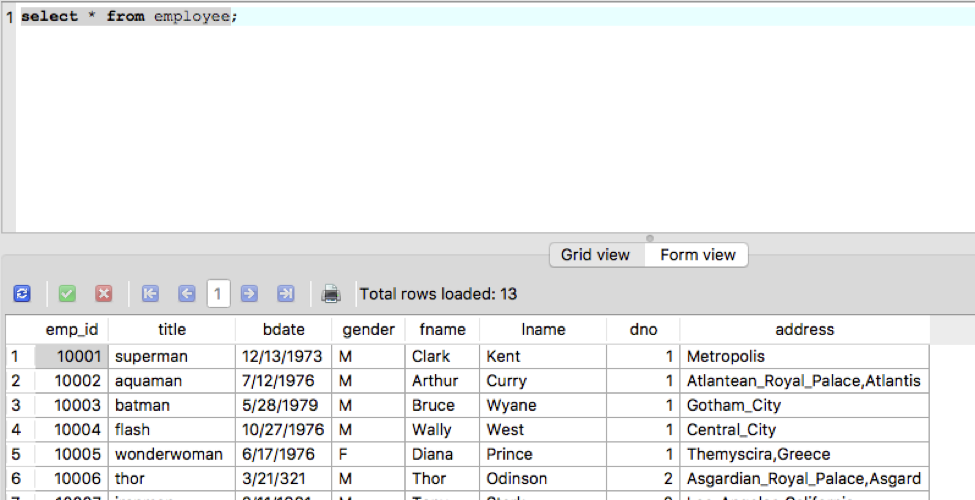Select last name Wyane cell

coord(543,405)
